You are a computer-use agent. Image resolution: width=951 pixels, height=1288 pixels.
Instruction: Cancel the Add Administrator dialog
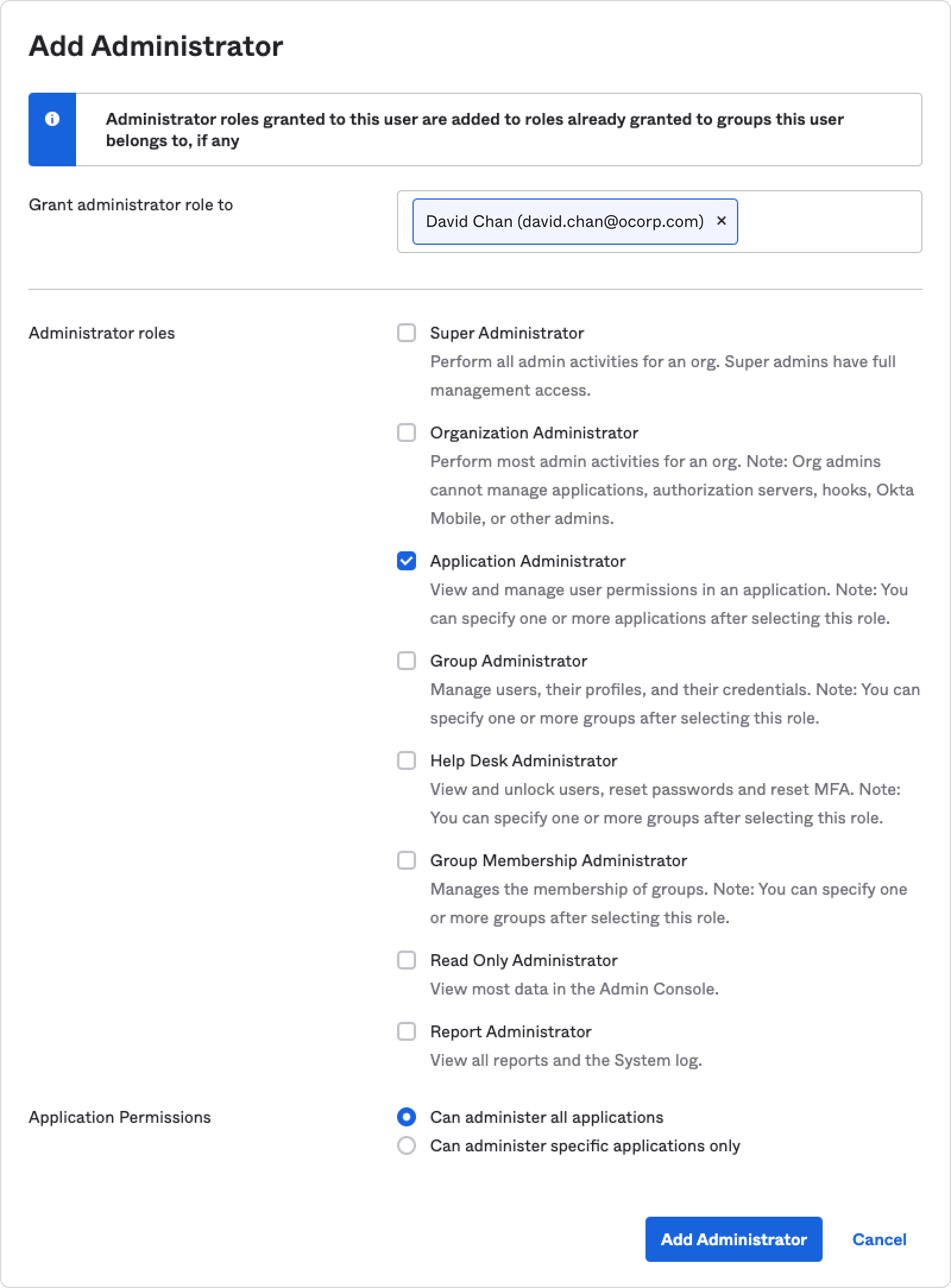[x=879, y=1239]
